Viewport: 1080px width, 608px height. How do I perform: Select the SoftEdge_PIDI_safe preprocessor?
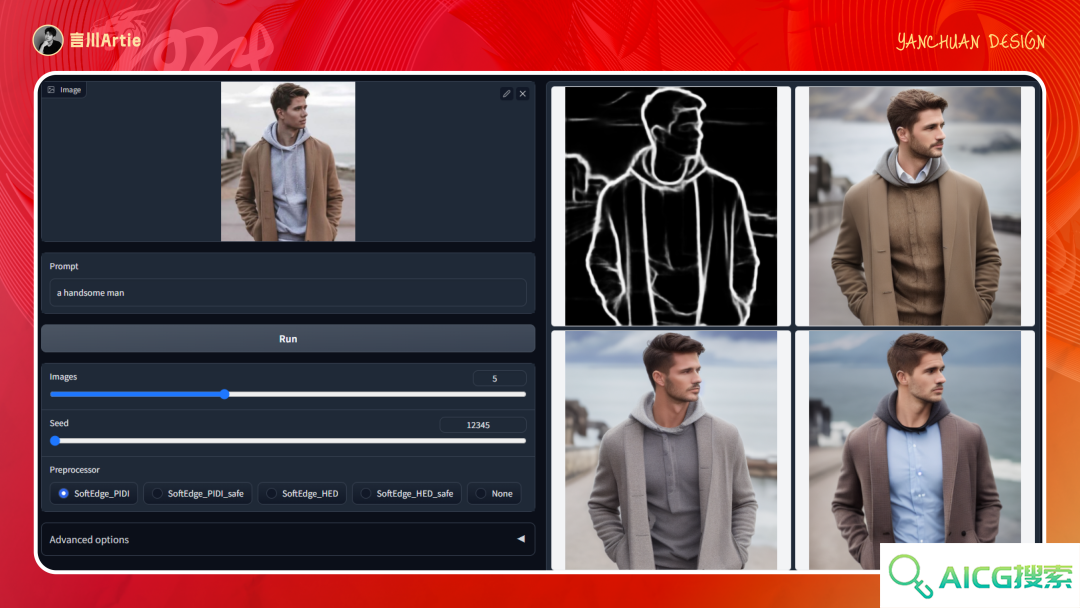coord(198,494)
